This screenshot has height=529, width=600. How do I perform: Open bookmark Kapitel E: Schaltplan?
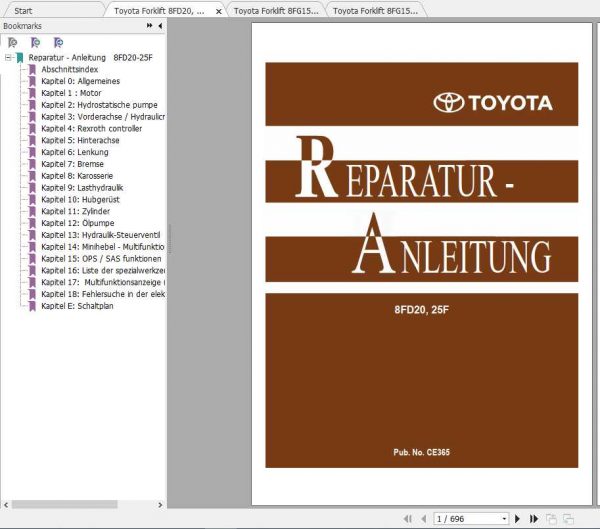click(x=77, y=306)
